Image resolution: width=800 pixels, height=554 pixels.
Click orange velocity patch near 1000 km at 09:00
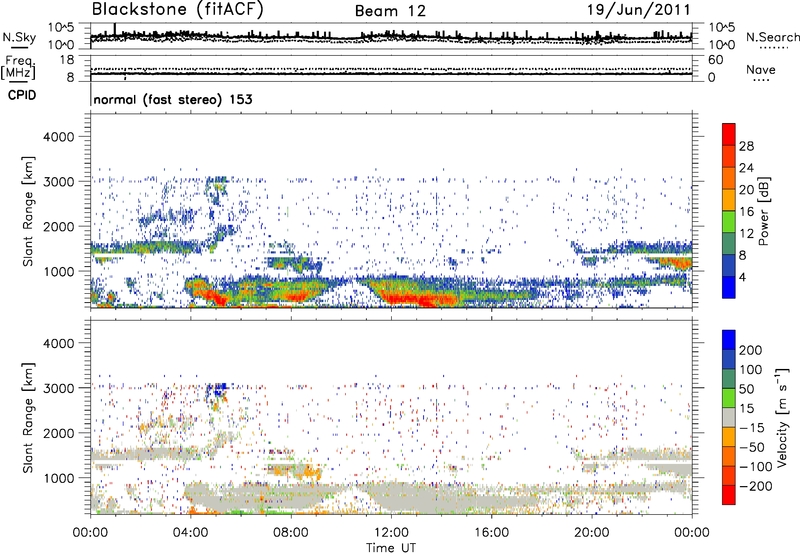310,472
